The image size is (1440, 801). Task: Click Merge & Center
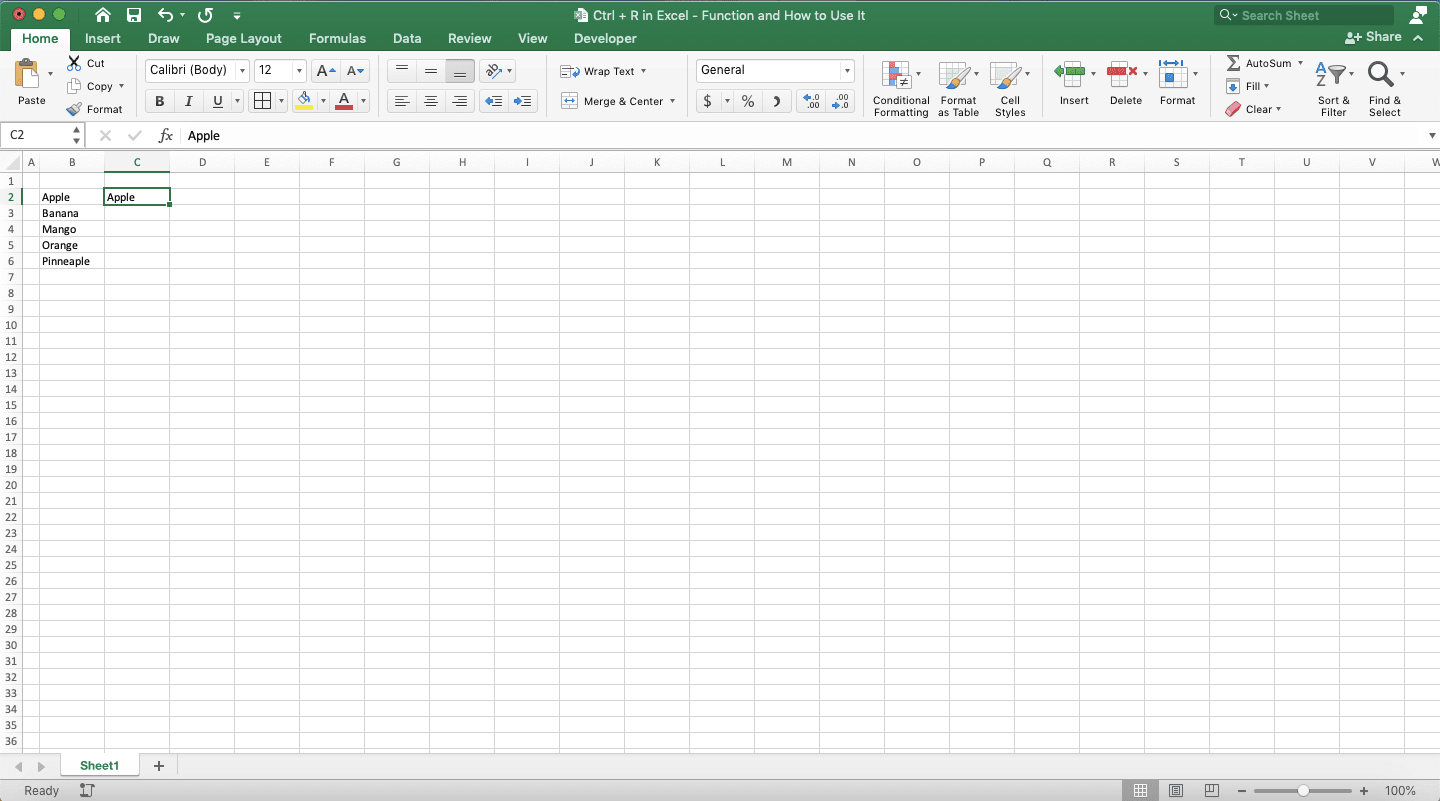[x=617, y=101]
